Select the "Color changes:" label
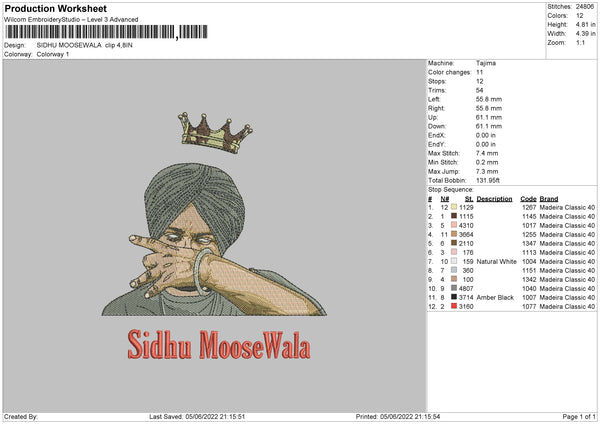This screenshot has height=424, width=600. point(450,72)
